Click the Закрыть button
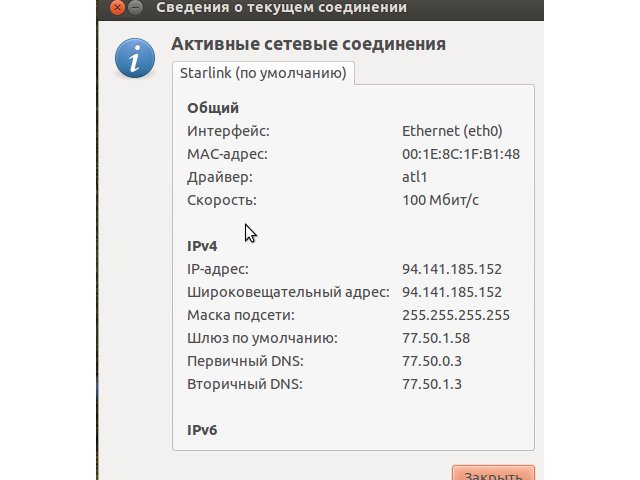This screenshot has height=480, width=640. 493,474
